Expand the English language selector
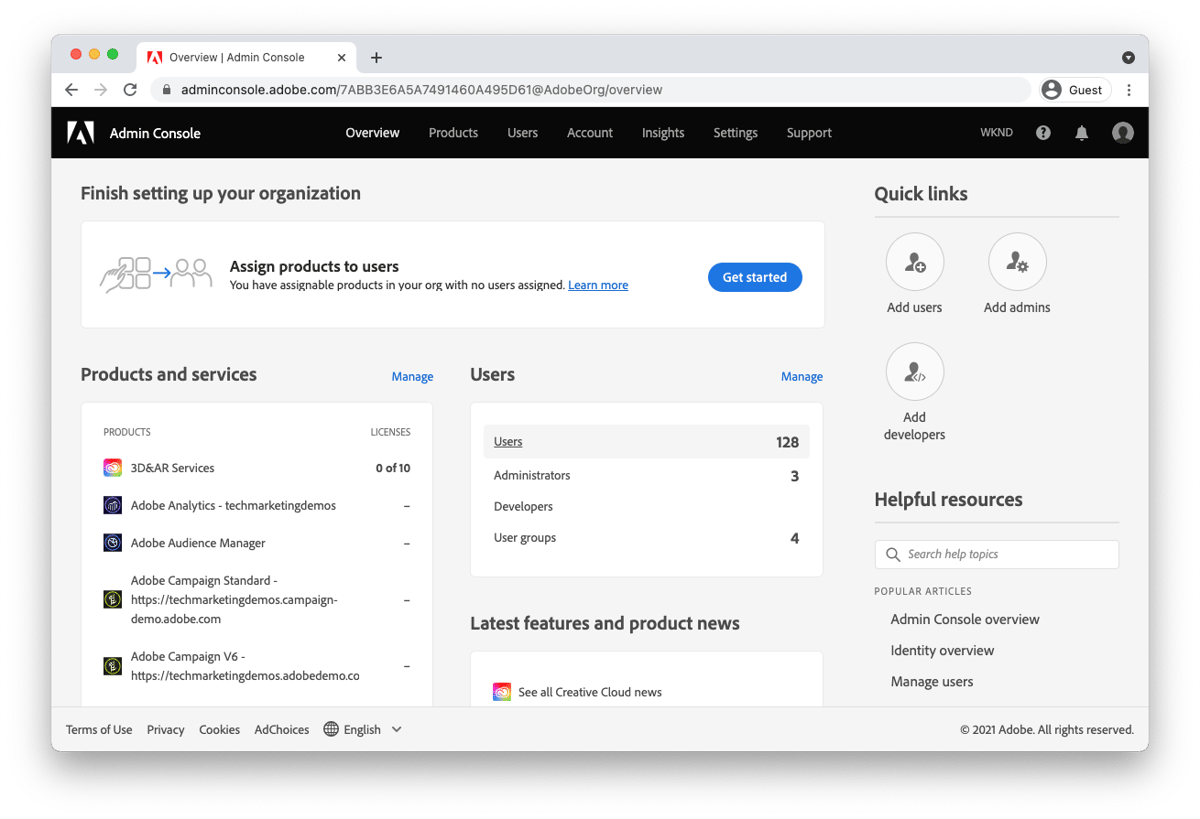This screenshot has width=1200, height=819. 363,729
